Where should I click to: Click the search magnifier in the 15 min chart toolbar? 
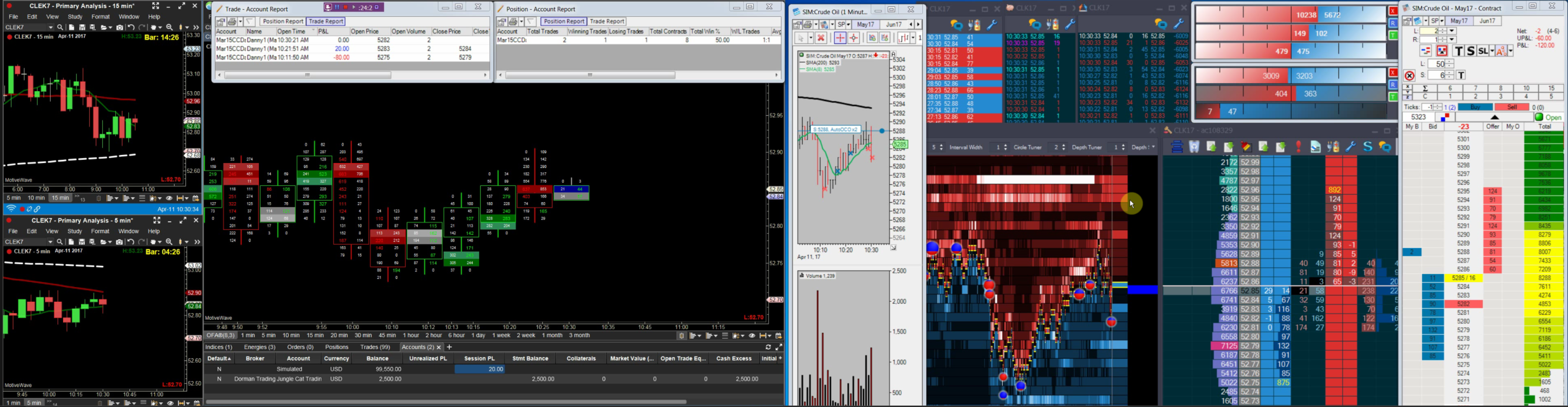[60, 27]
